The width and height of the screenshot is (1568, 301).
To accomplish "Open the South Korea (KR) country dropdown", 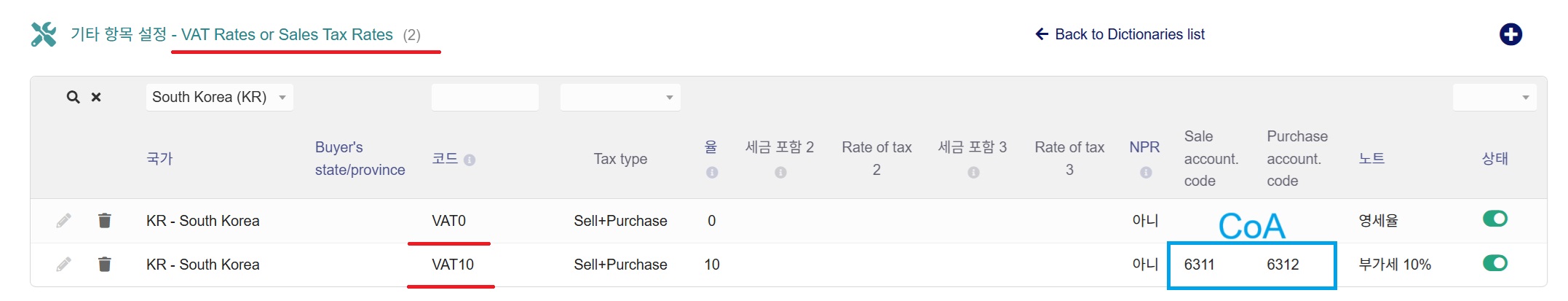I will 219,97.
